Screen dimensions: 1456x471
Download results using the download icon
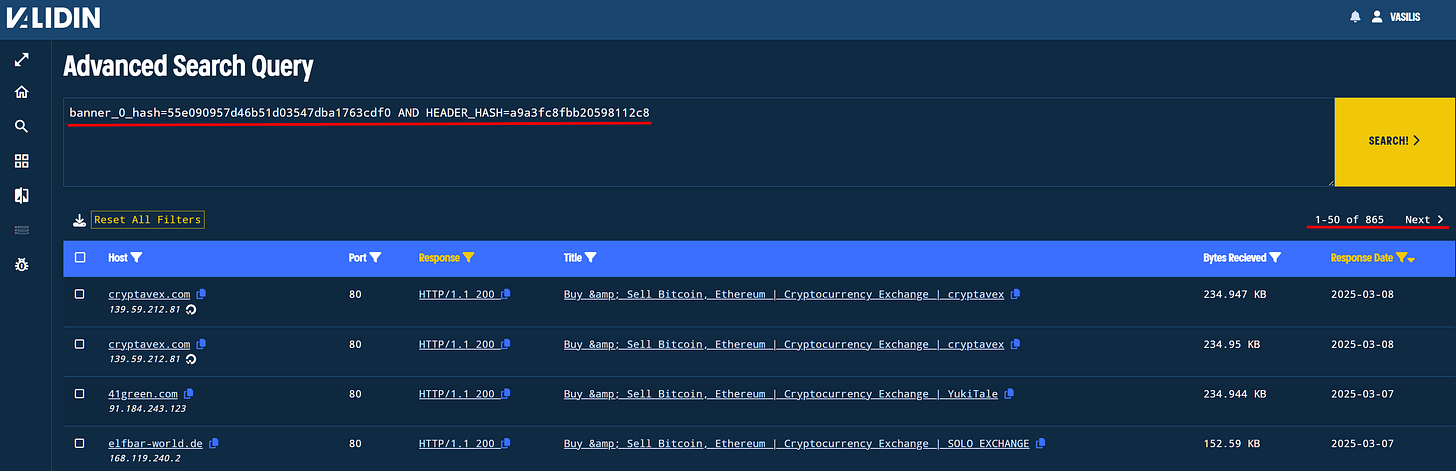pyautogui.click(x=79, y=220)
